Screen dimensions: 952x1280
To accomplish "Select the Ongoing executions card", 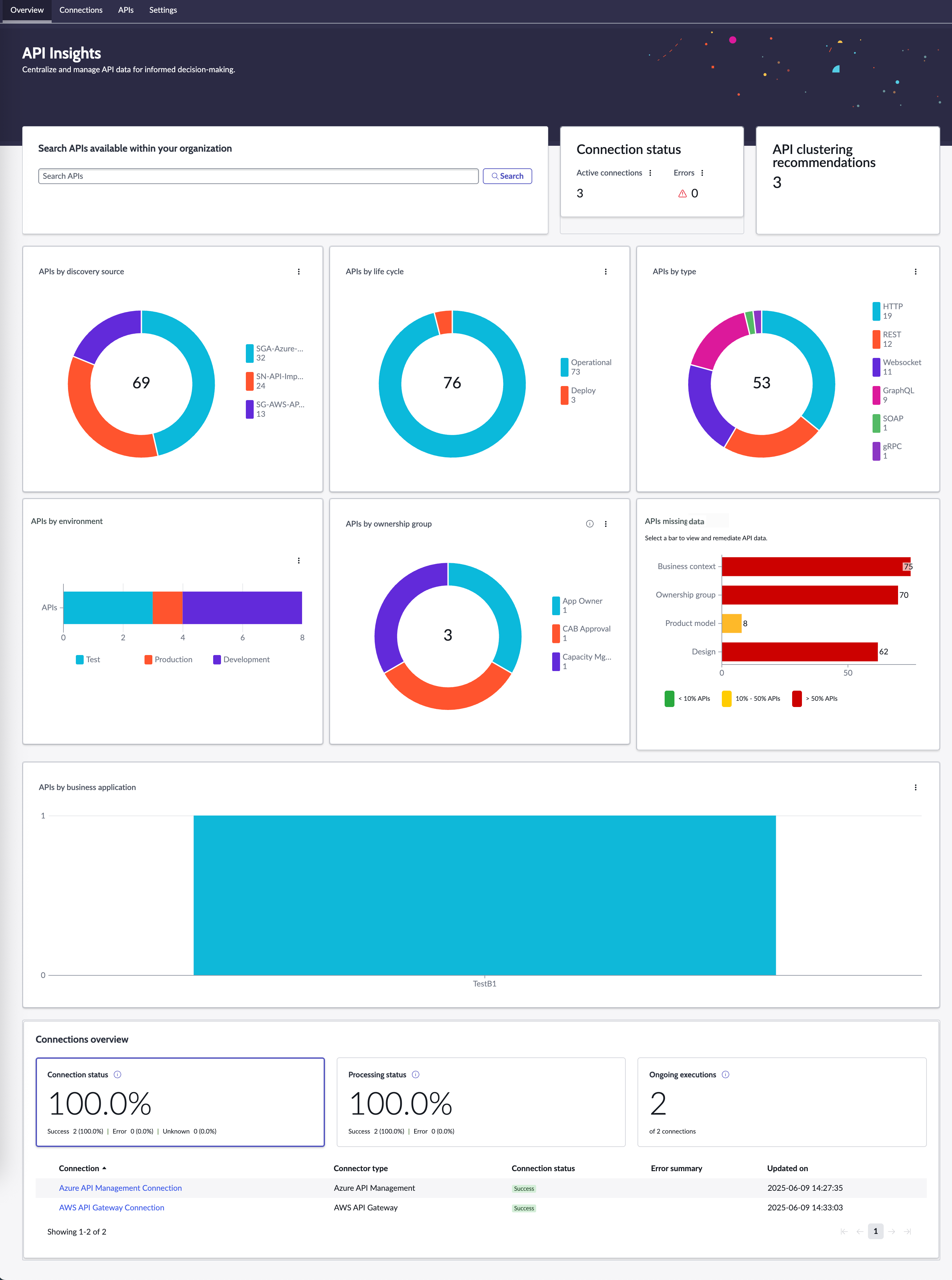I will 782,1102.
